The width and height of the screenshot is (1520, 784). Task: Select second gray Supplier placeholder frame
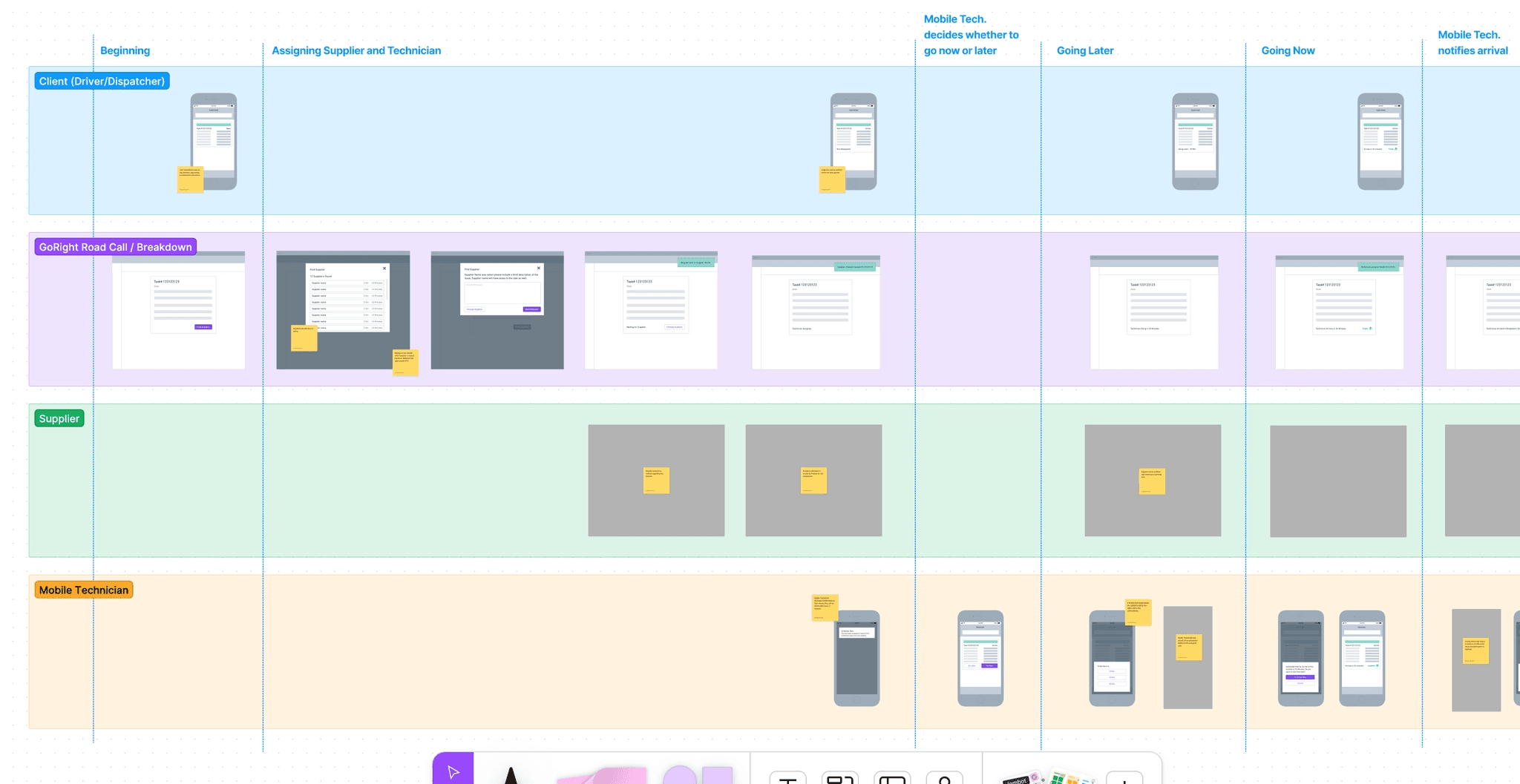[813, 481]
